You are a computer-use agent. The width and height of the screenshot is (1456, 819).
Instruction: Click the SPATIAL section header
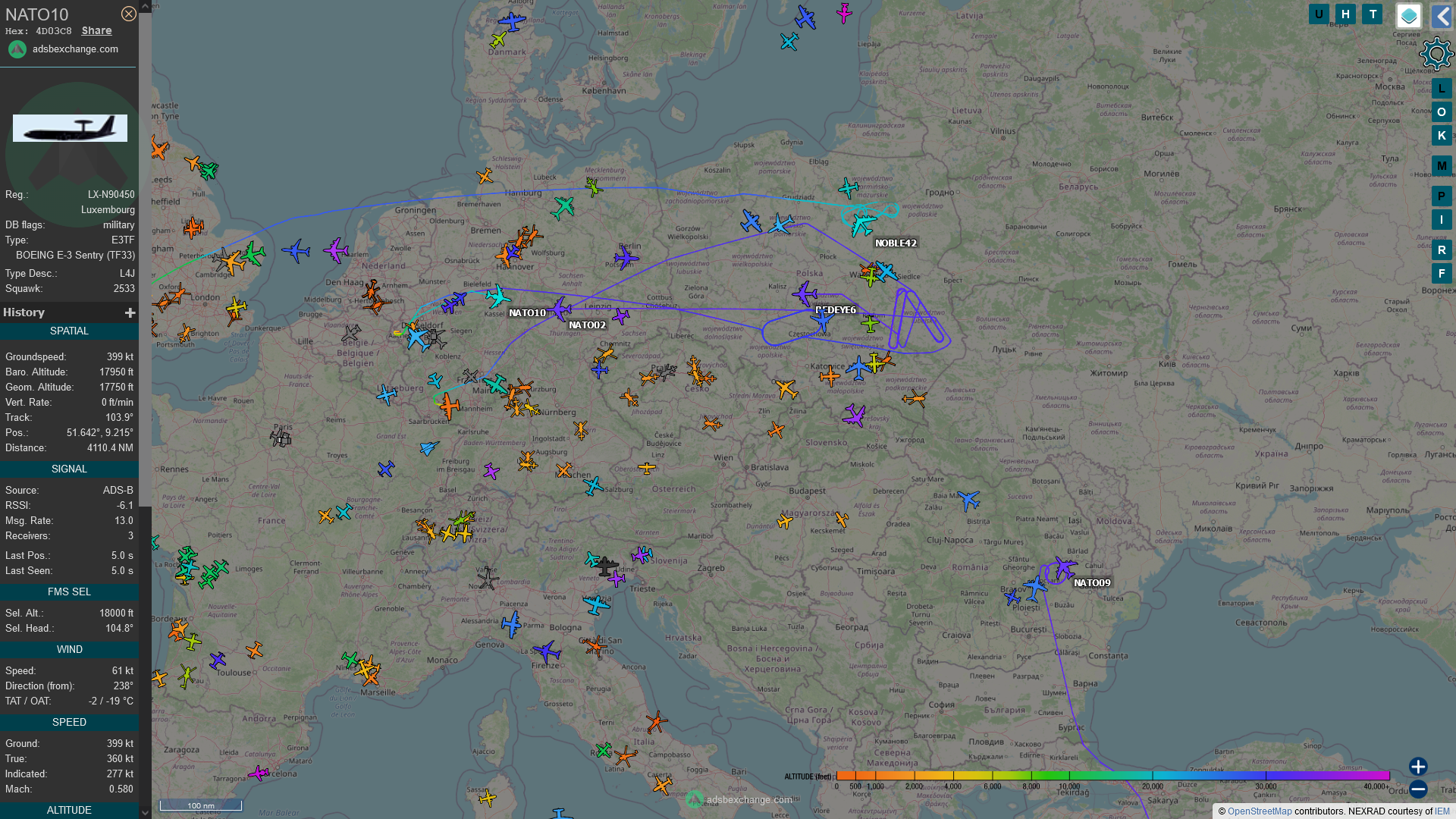tap(69, 331)
